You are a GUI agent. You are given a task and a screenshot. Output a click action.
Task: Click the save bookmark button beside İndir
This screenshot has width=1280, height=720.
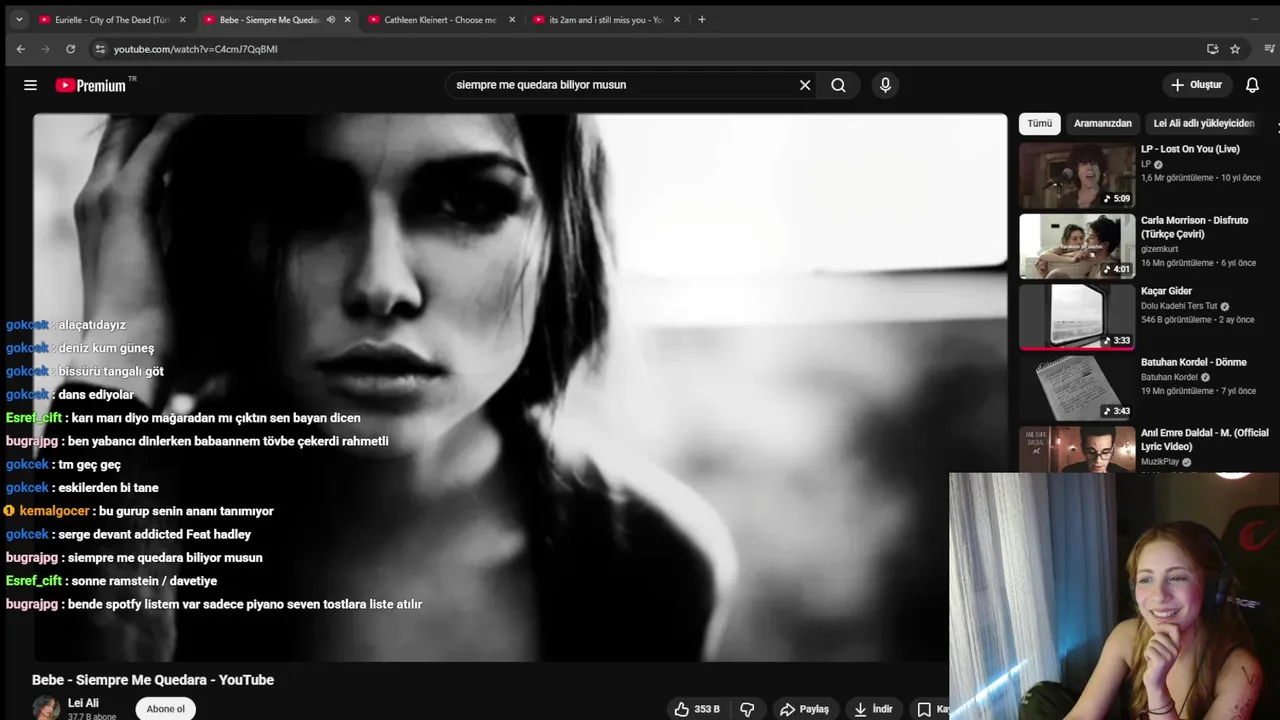[x=931, y=709]
